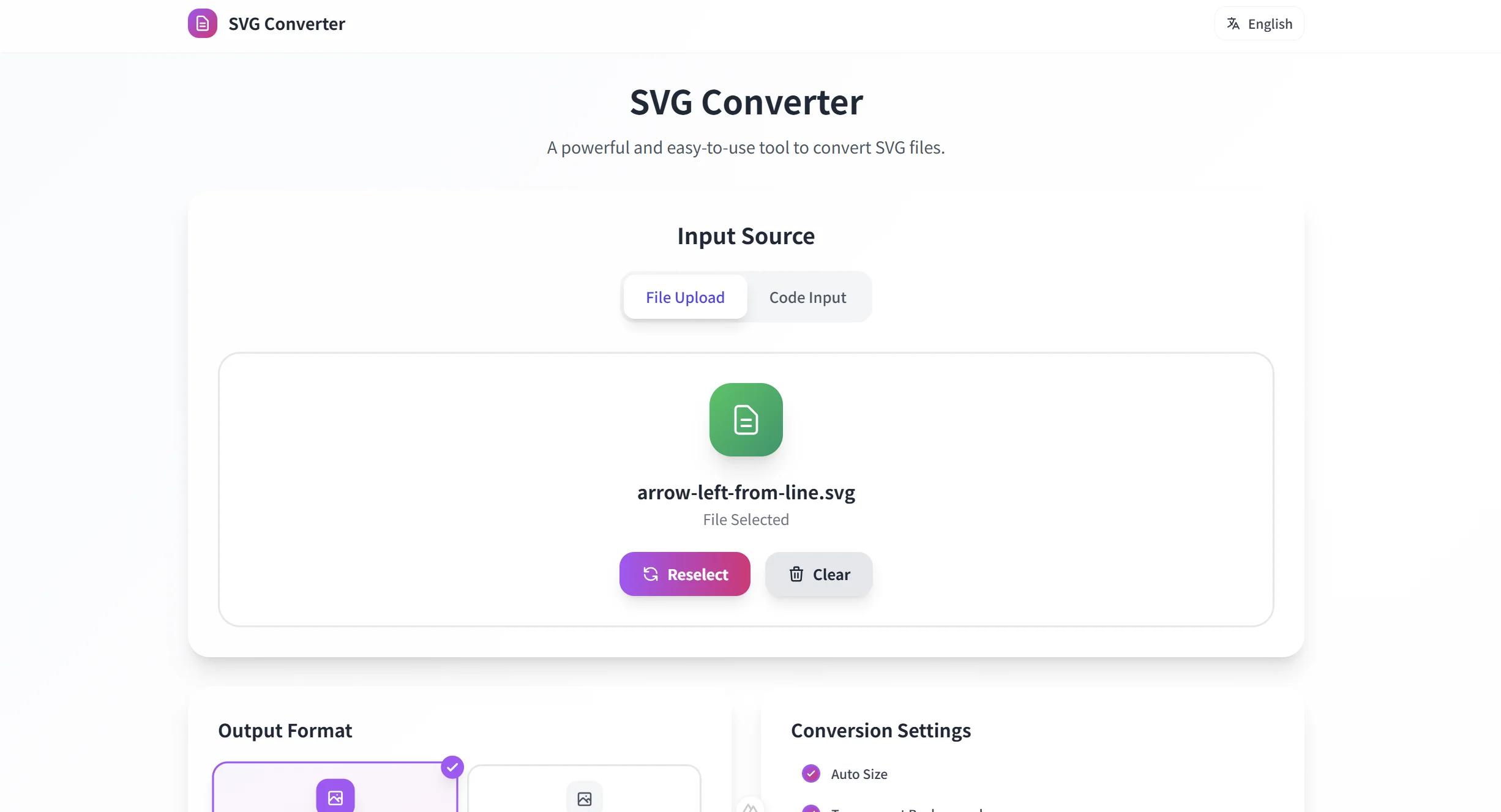Enable the Auto Size setting
The image size is (1501, 812).
tap(811, 773)
